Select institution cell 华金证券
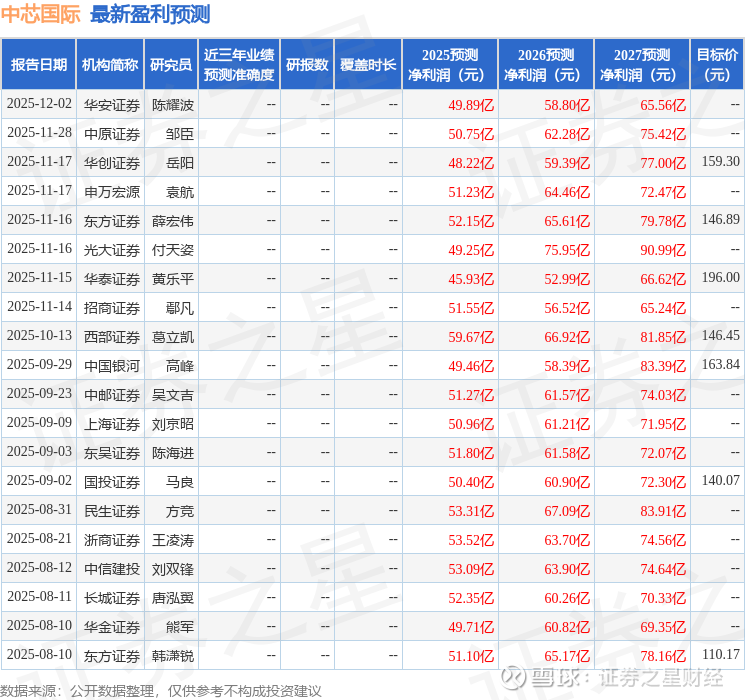Image resolution: width=745 pixels, height=700 pixels. (x=112, y=627)
